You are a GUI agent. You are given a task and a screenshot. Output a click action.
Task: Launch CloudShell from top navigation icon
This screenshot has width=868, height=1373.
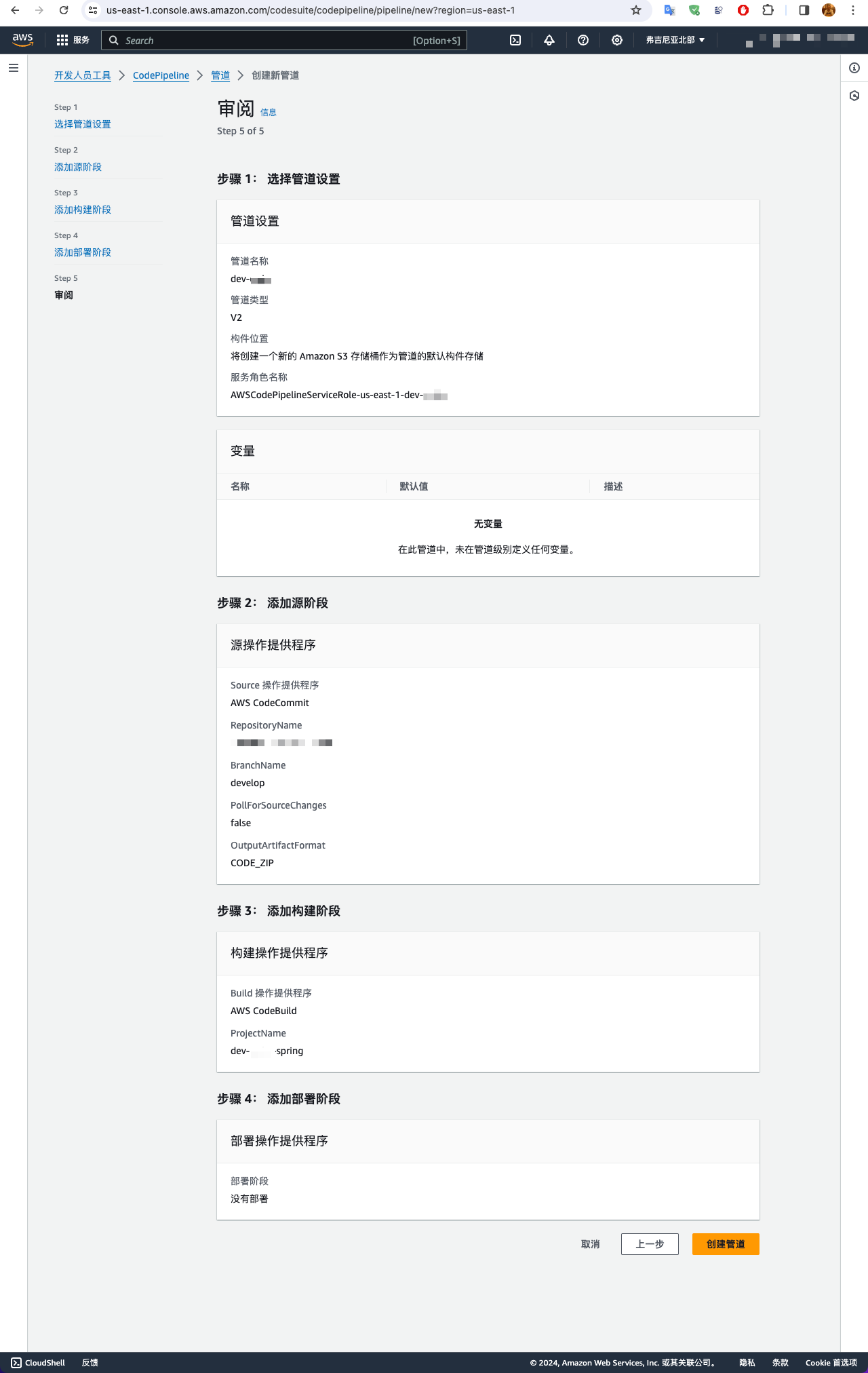tap(515, 40)
